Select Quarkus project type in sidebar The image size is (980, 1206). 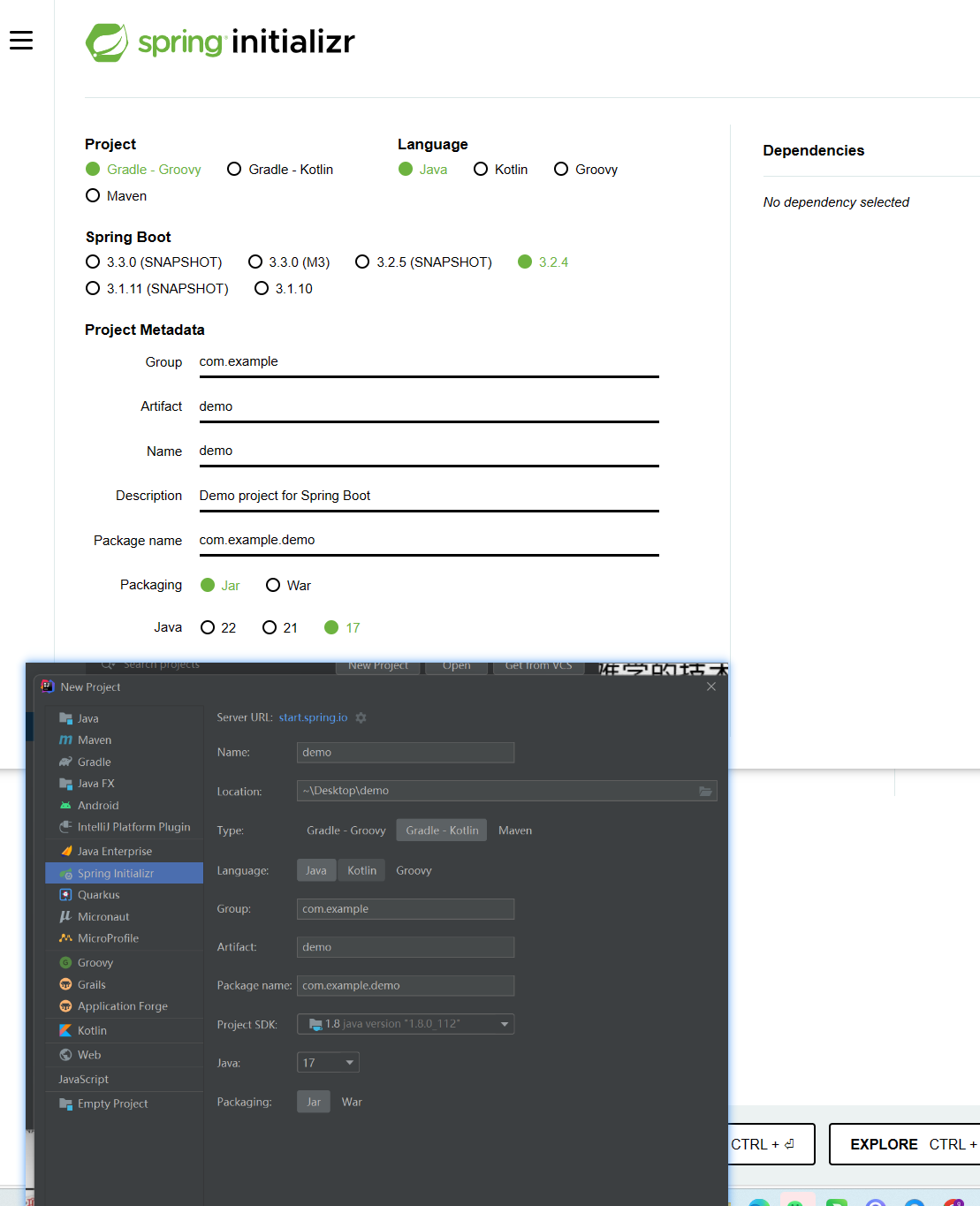point(98,895)
